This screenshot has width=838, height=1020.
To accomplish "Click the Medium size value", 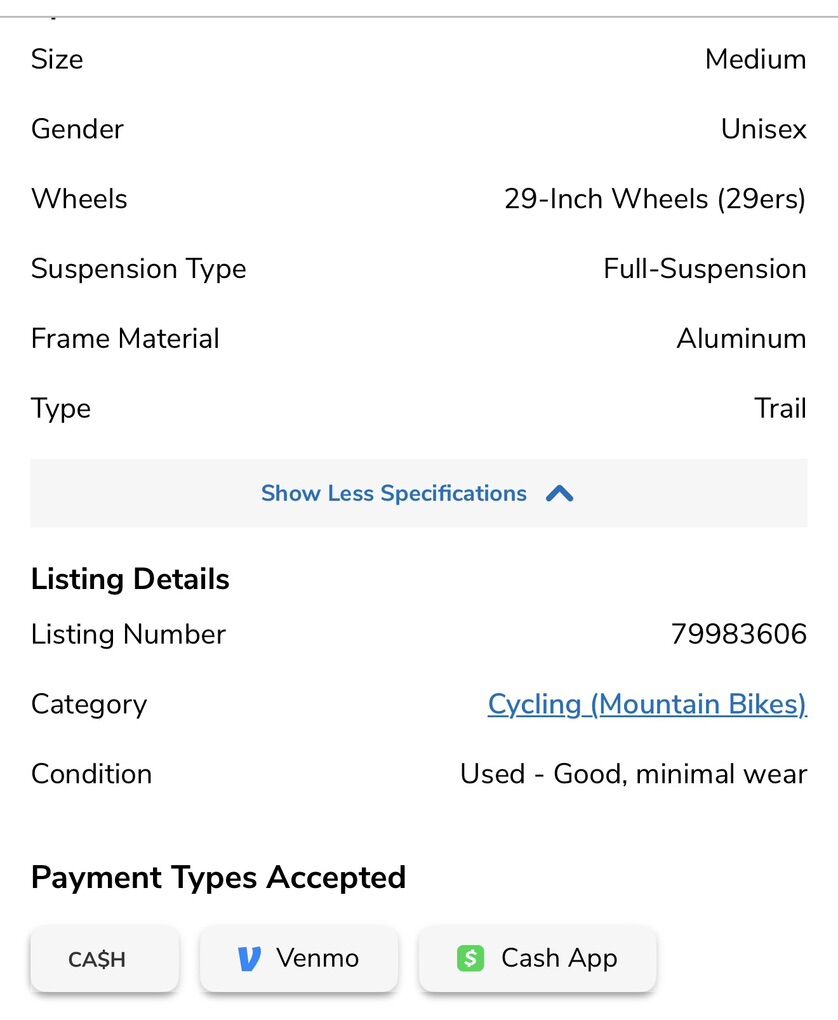I will 755,59.
